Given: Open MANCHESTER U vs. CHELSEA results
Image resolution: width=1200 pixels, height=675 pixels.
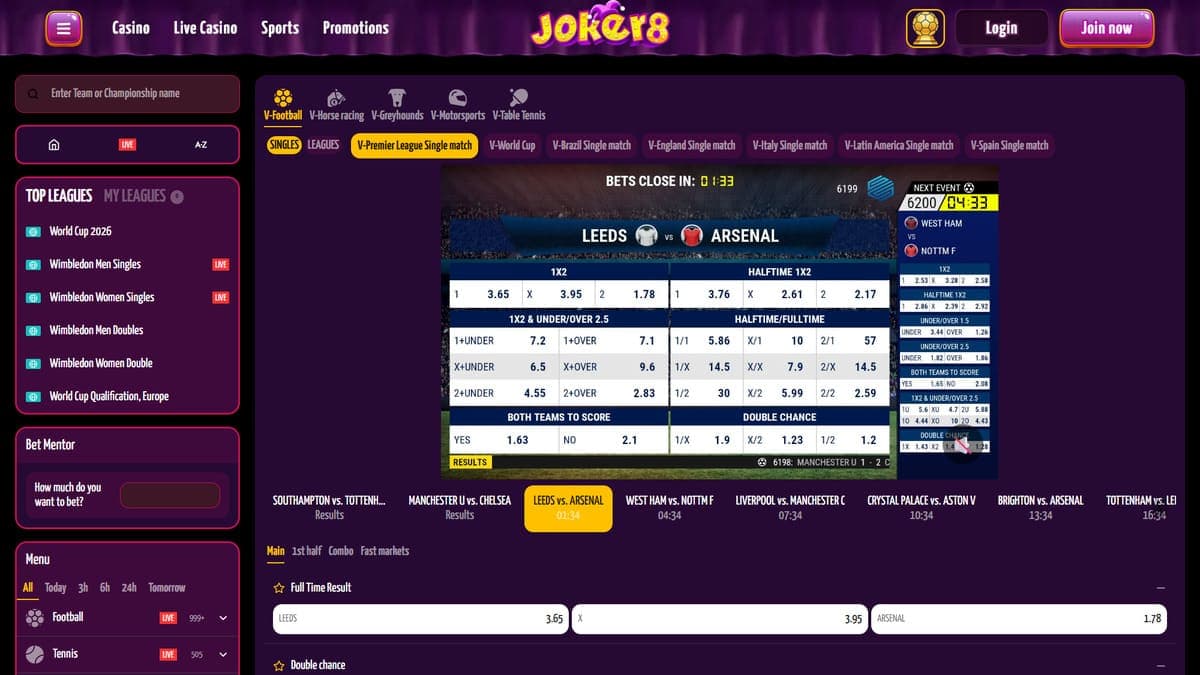Looking at the screenshot, I should click(x=459, y=507).
